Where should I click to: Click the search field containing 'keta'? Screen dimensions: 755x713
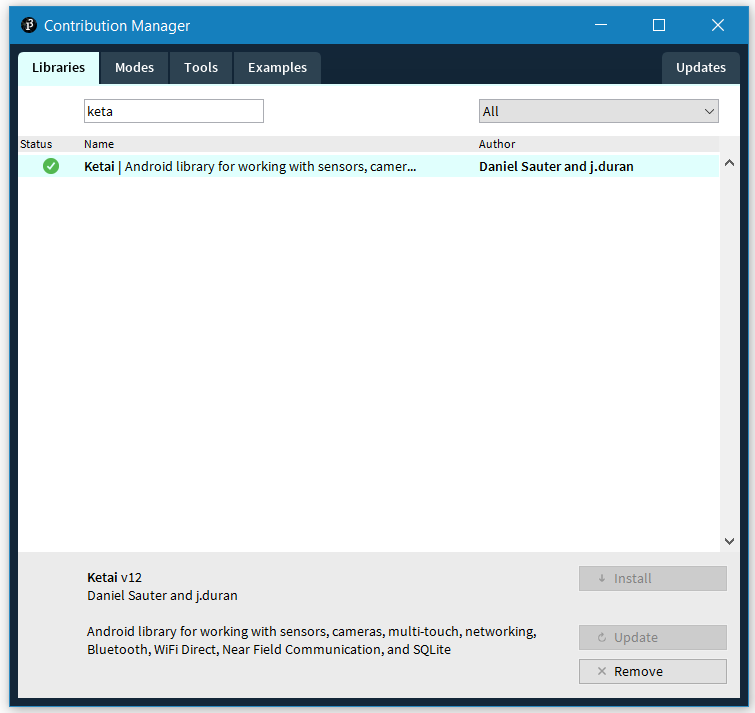coord(174,111)
